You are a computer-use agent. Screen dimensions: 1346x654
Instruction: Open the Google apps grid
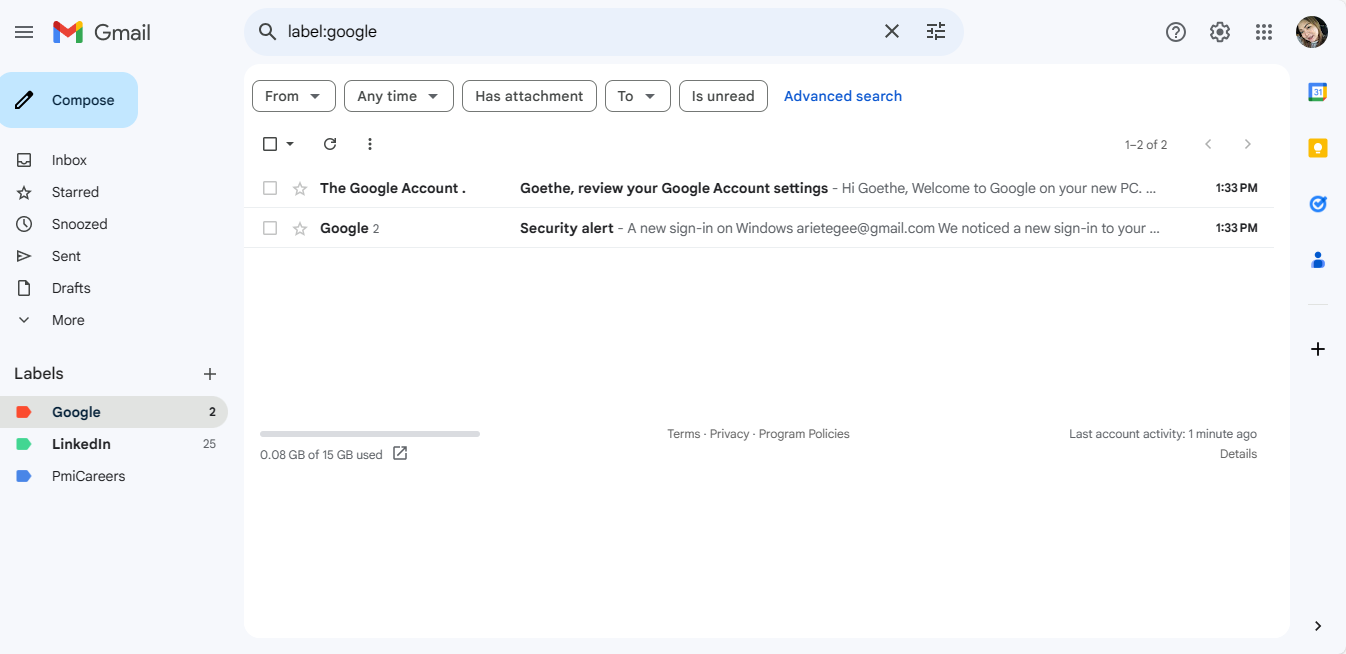(x=1264, y=32)
